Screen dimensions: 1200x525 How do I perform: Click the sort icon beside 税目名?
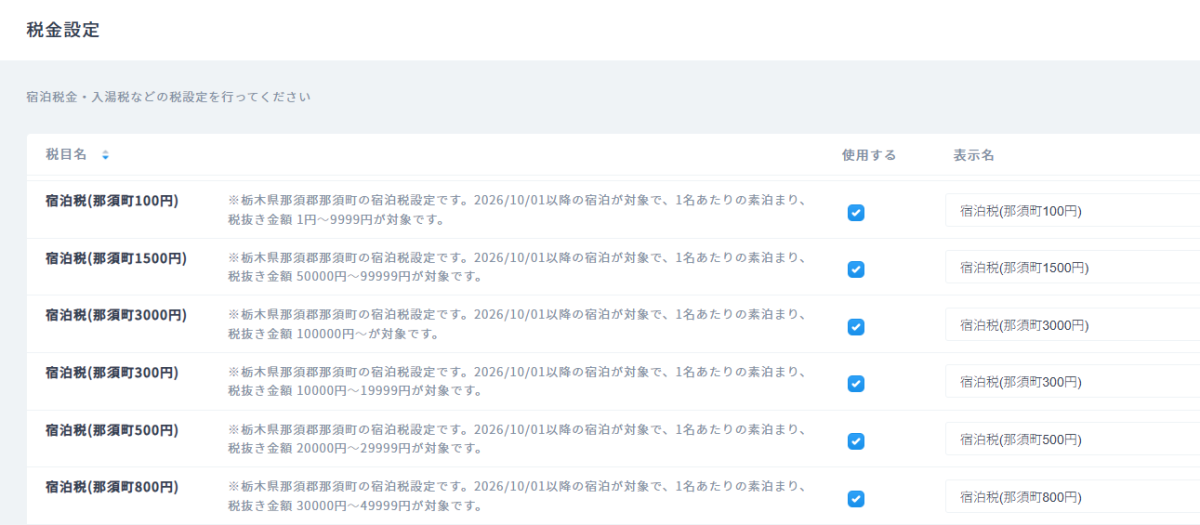pos(105,156)
